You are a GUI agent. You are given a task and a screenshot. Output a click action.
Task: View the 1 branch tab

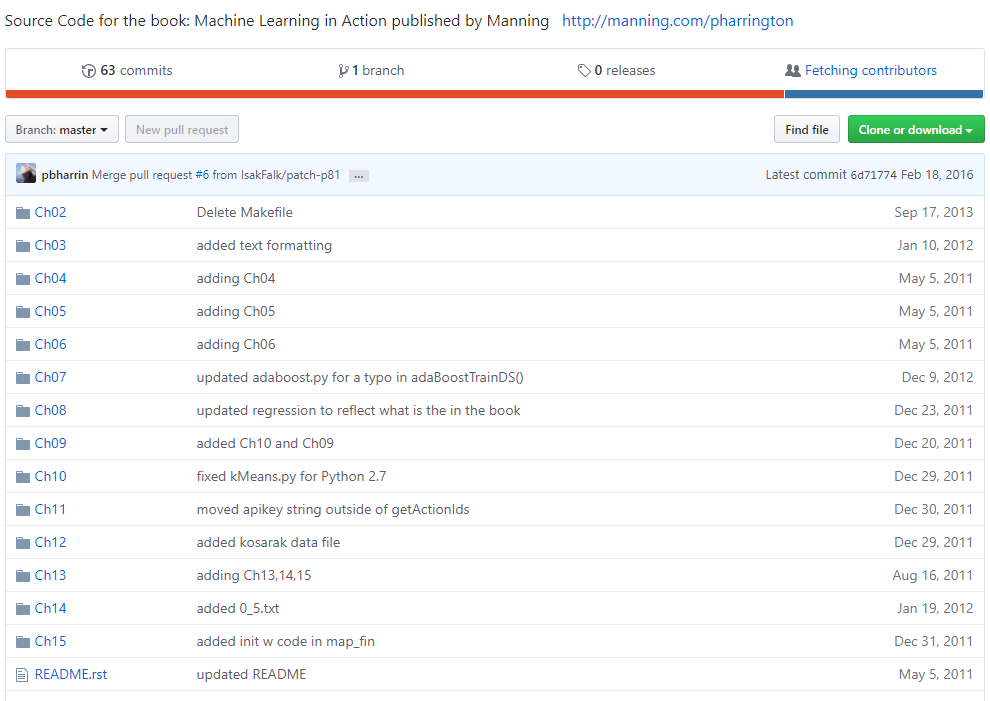pos(371,71)
